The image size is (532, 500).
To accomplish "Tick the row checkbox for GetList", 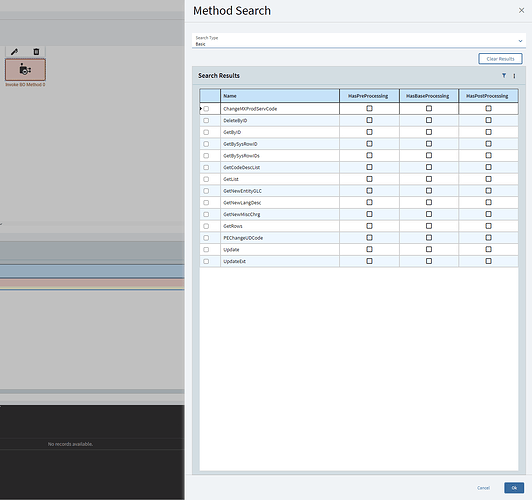I will [x=206, y=179].
